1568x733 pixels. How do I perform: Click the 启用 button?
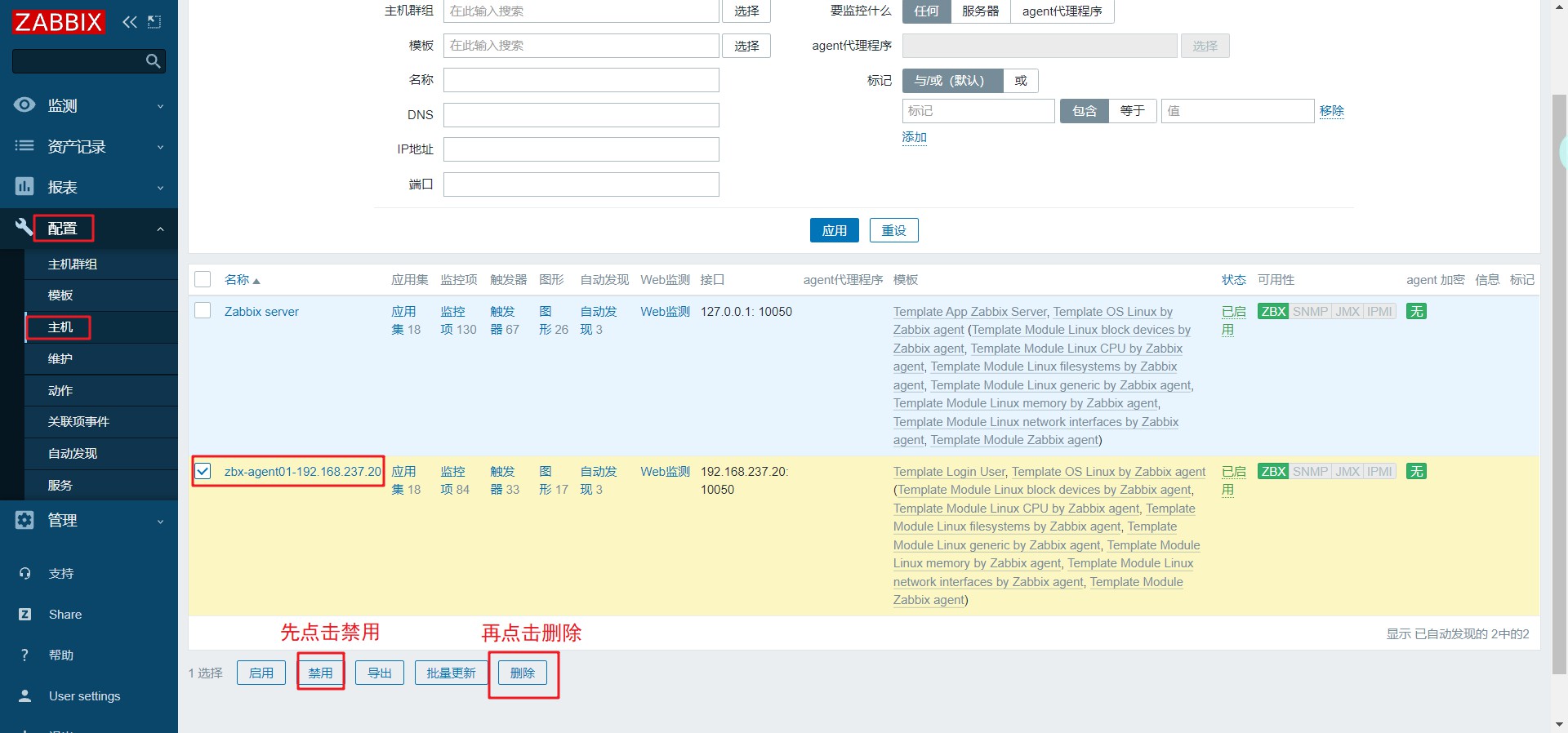261,673
